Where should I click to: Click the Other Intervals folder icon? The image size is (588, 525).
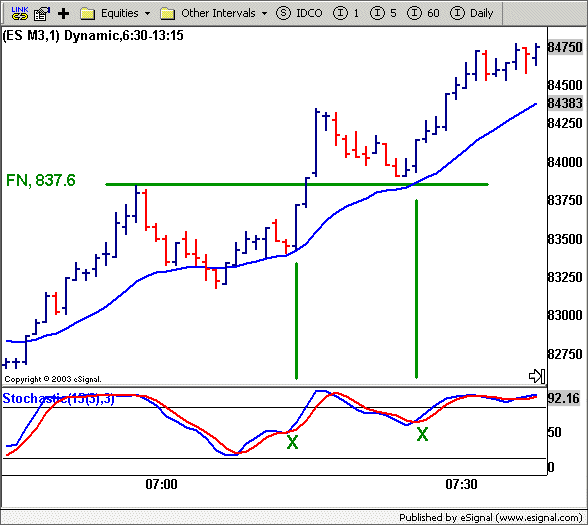168,14
